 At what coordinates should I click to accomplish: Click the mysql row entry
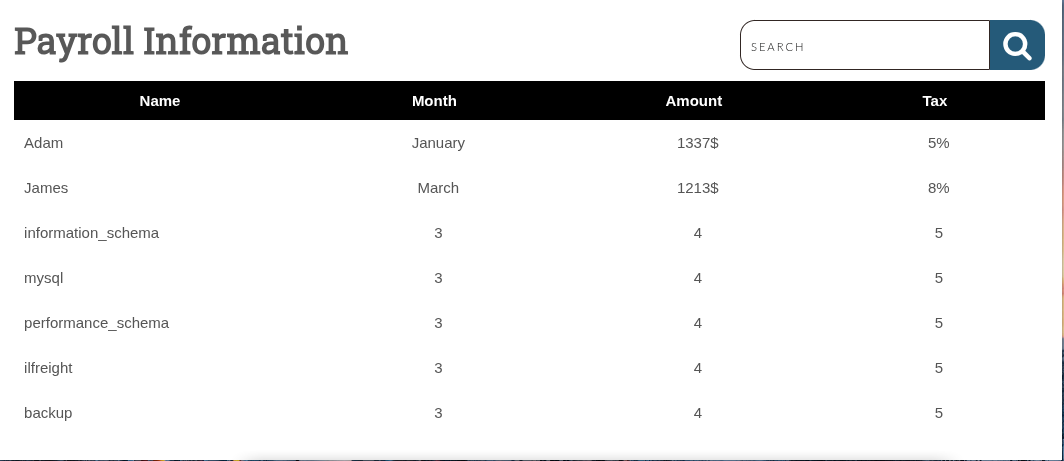(44, 278)
